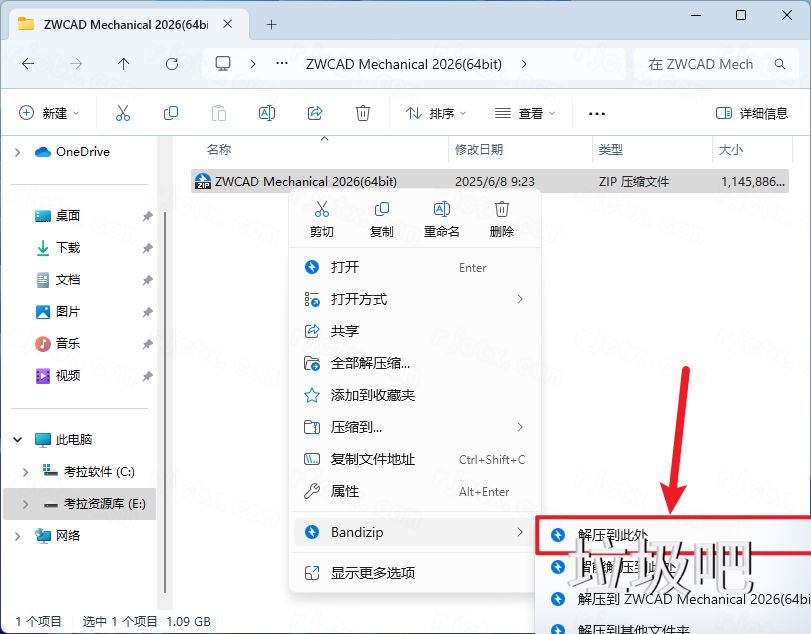Open 属性 from the context menu
Viewport: 811px width, 634px height.
(347, 491)
